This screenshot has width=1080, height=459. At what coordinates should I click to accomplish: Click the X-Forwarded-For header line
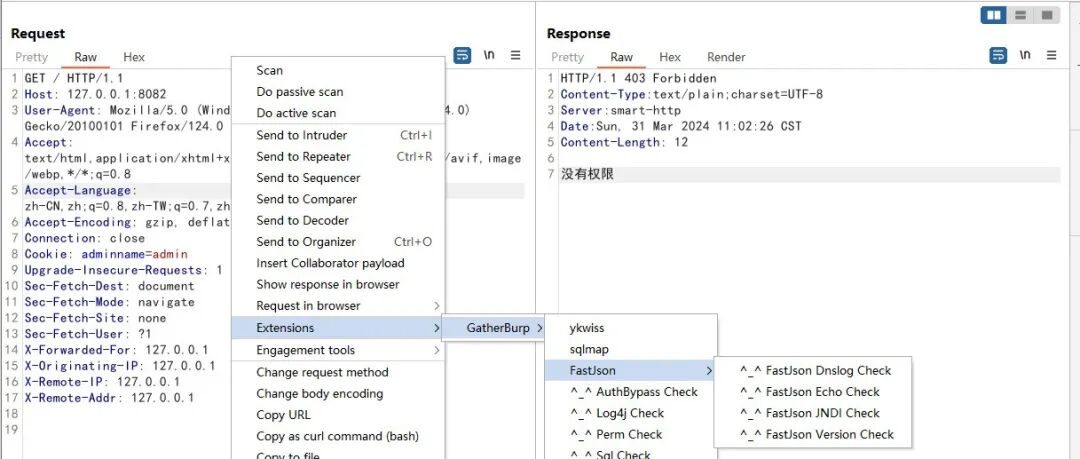pos(116,350)
